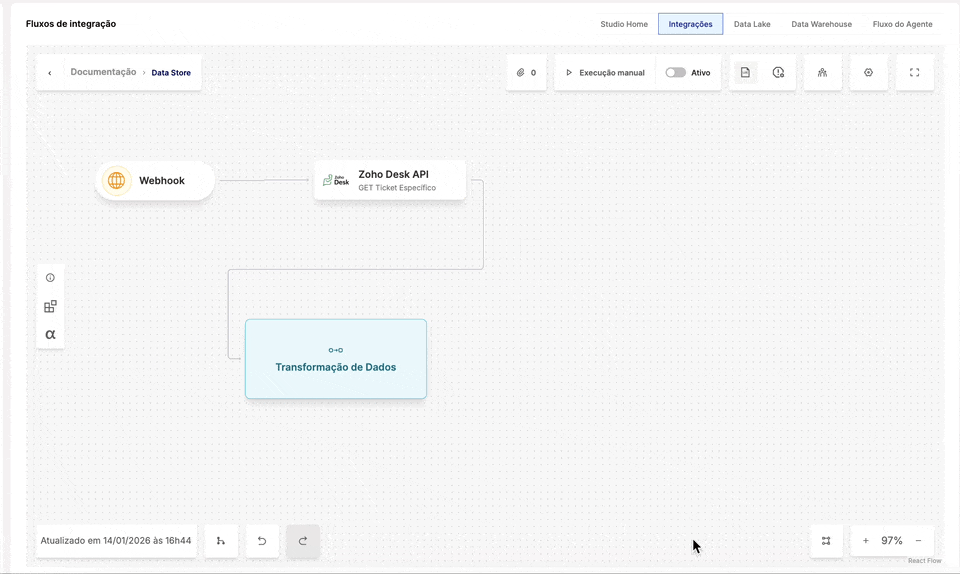Redo the last canvas change
The height and width of the screenshot is (574, 960).
tap(303, 541)
